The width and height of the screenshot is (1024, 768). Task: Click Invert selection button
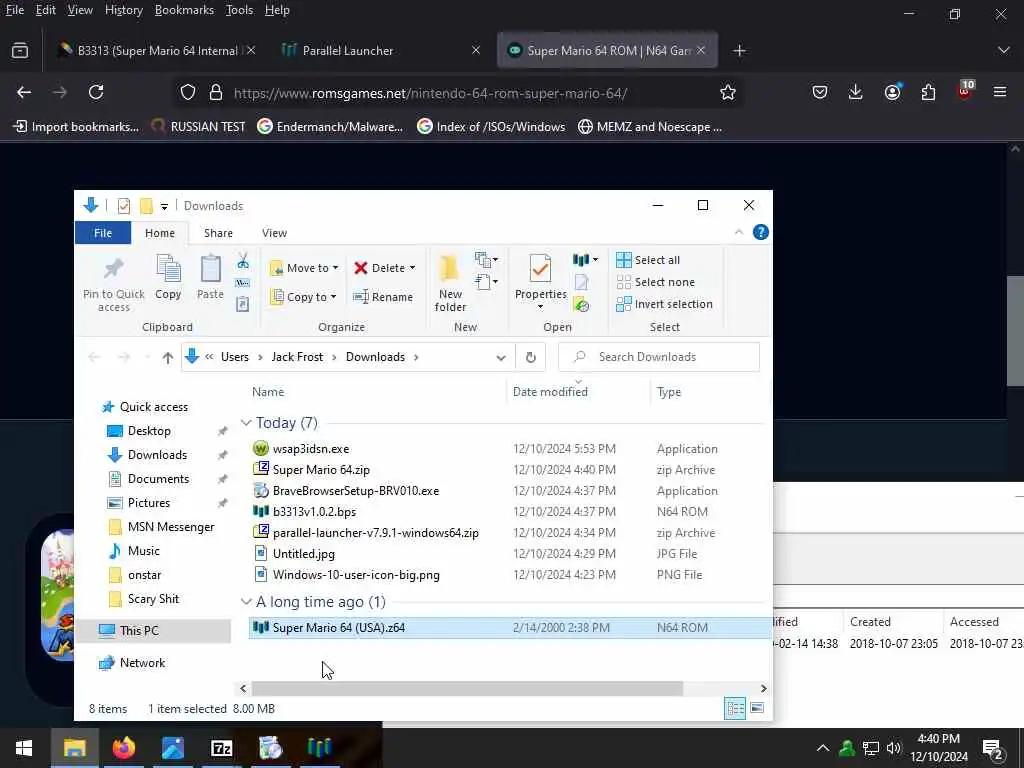(664, 304)
